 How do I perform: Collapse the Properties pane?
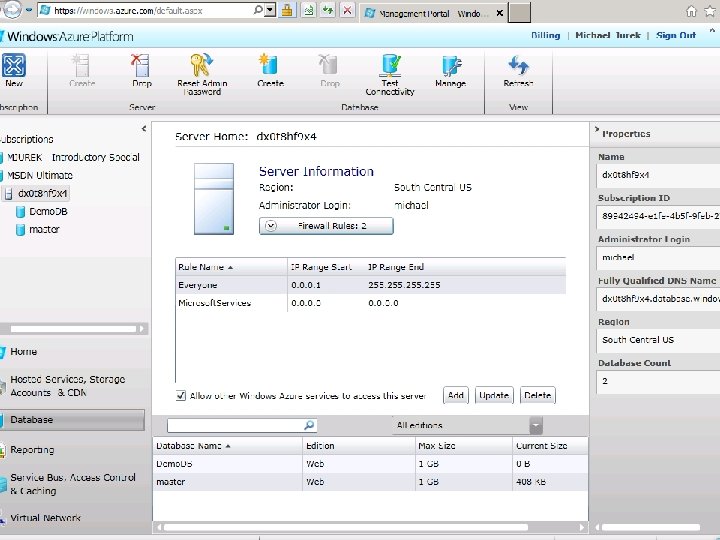(596, 129)
